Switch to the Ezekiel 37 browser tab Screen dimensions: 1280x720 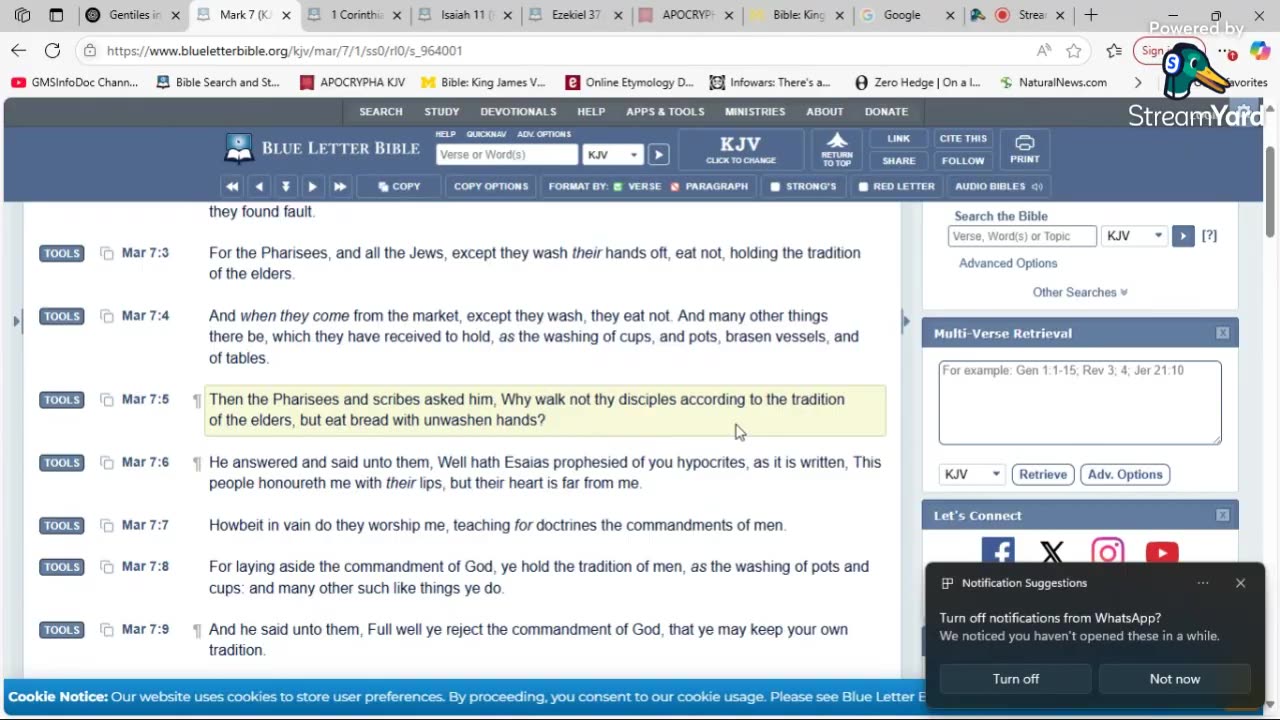(x=575, y=15)
